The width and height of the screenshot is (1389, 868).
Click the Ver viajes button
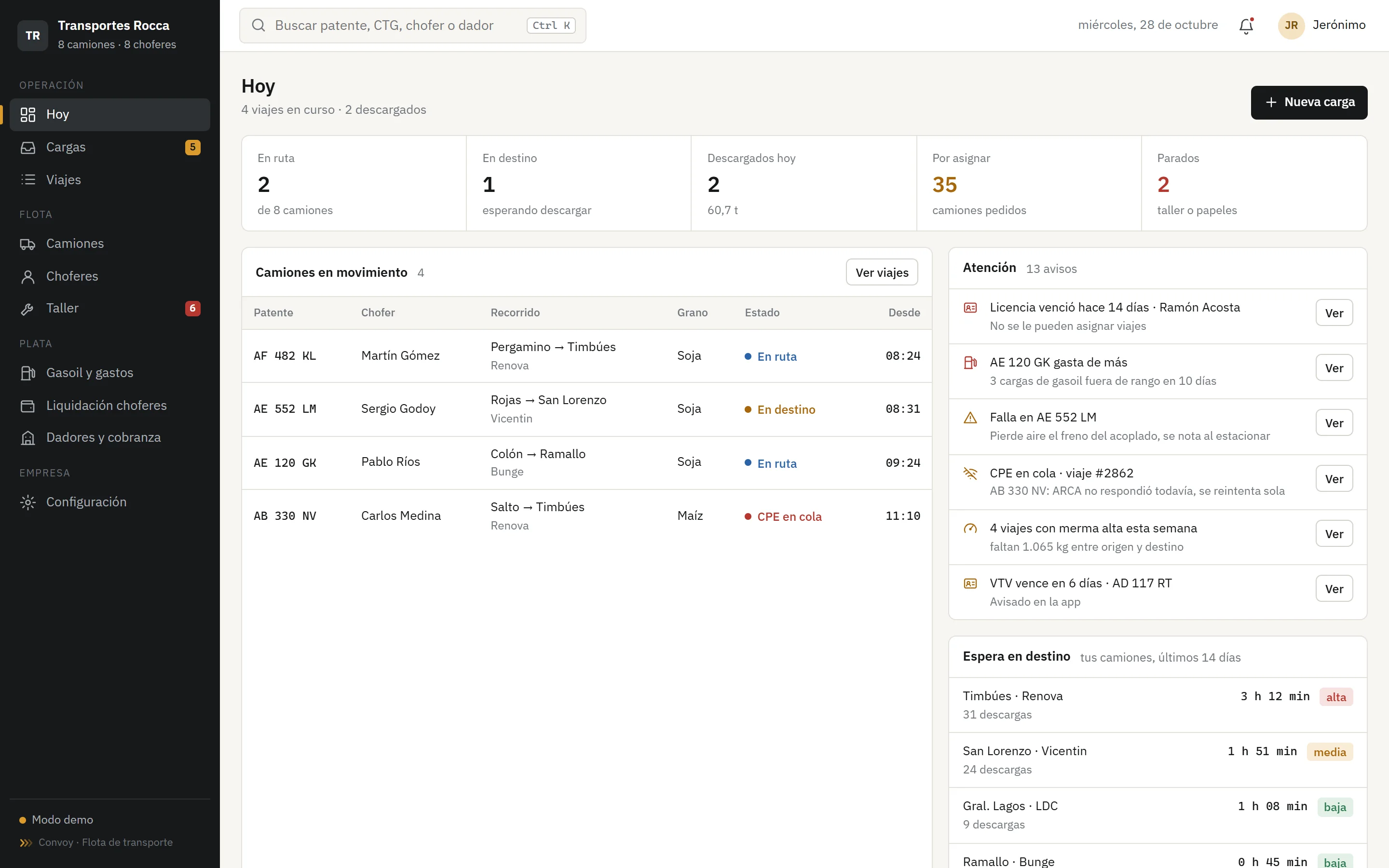pos(882,272)
